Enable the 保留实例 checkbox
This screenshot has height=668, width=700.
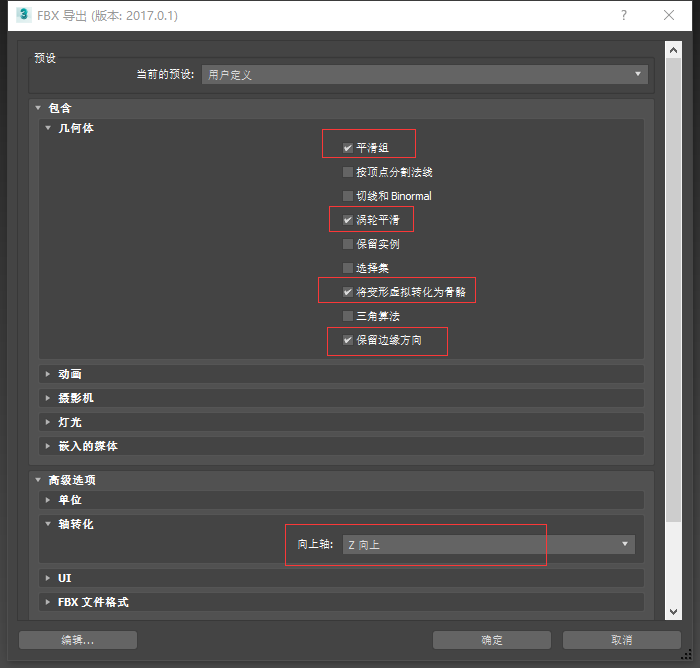coord(348,244)
